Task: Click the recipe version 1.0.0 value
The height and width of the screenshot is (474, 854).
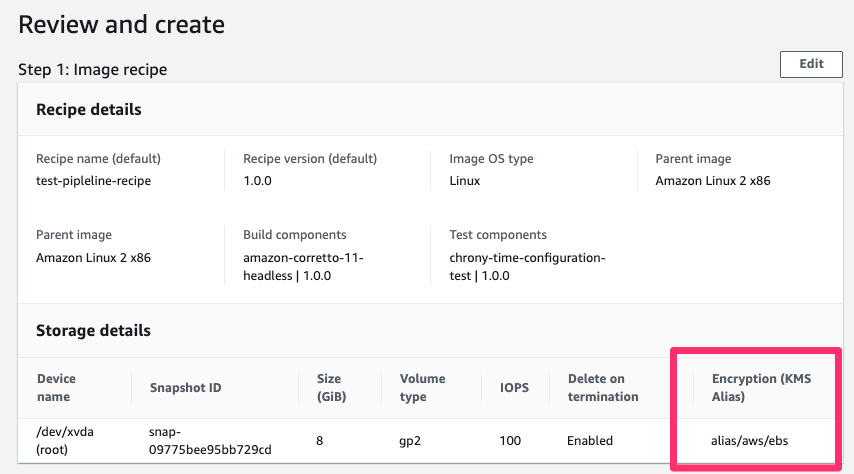Action: tap(257, 181)
